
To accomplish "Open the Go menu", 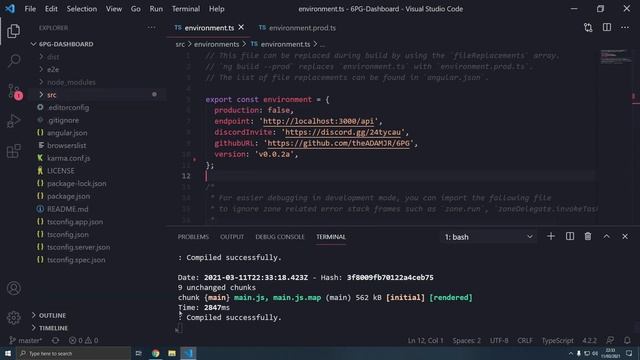I will 136,9.
